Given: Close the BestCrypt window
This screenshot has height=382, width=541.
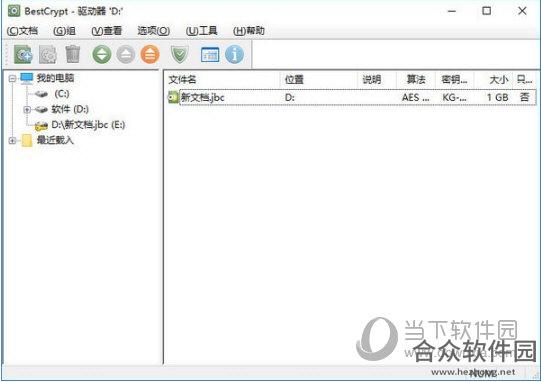Looking at the screenshot, I should click(x=522, y=11).
